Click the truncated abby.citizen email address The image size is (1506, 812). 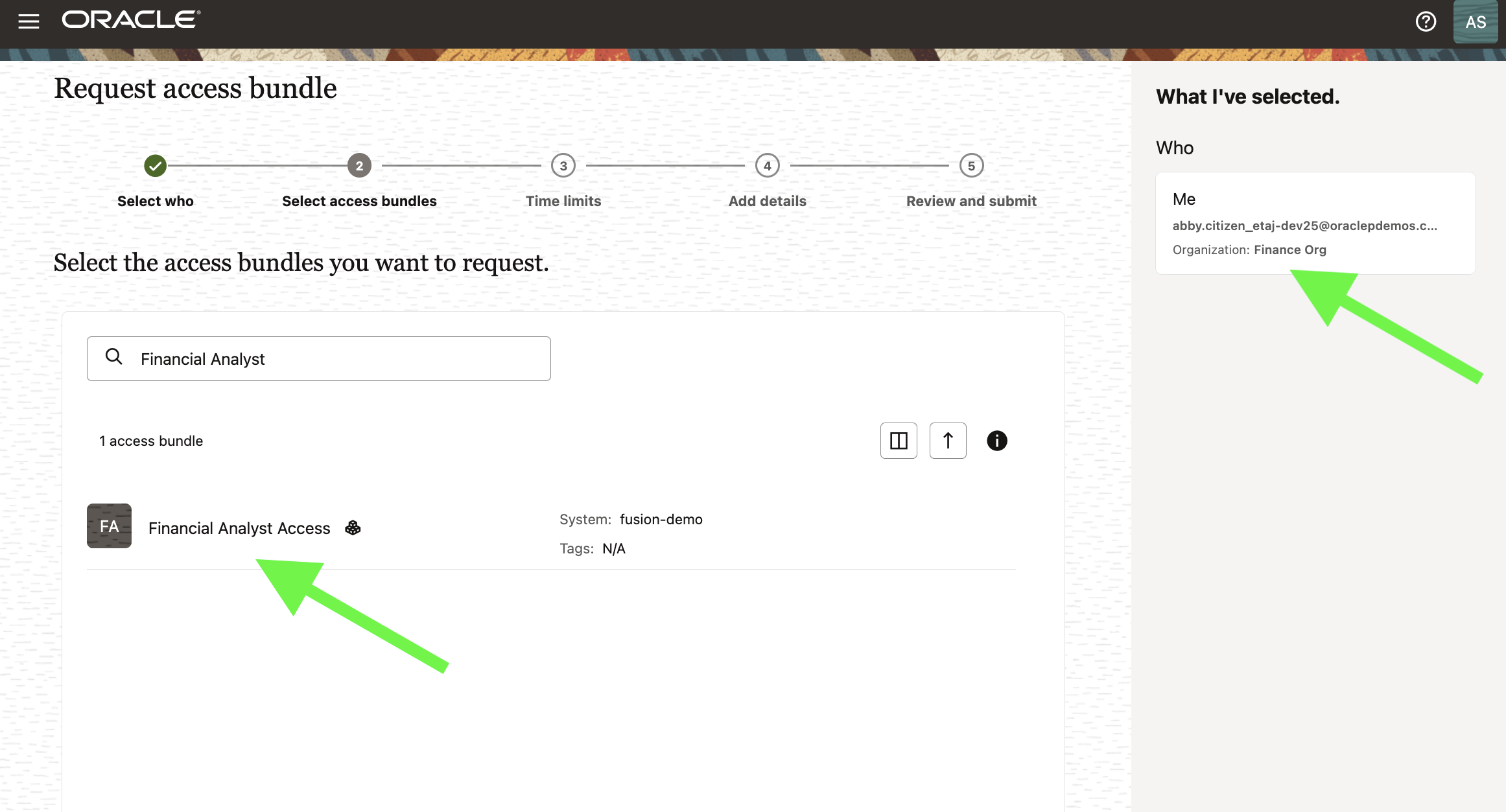tap(1304, 226)
